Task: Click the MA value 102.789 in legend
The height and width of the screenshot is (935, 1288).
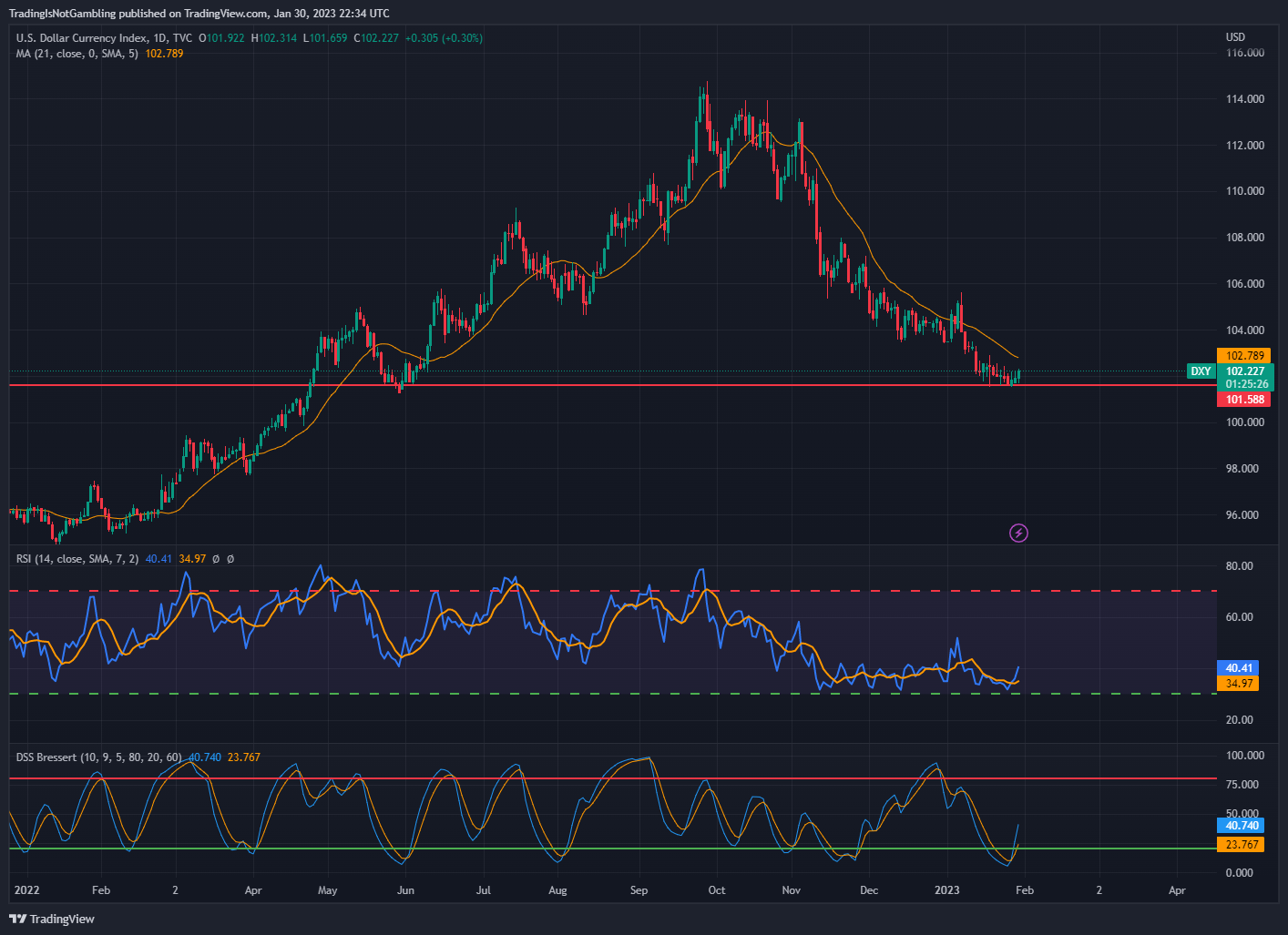Action: (x=164, y=54)
